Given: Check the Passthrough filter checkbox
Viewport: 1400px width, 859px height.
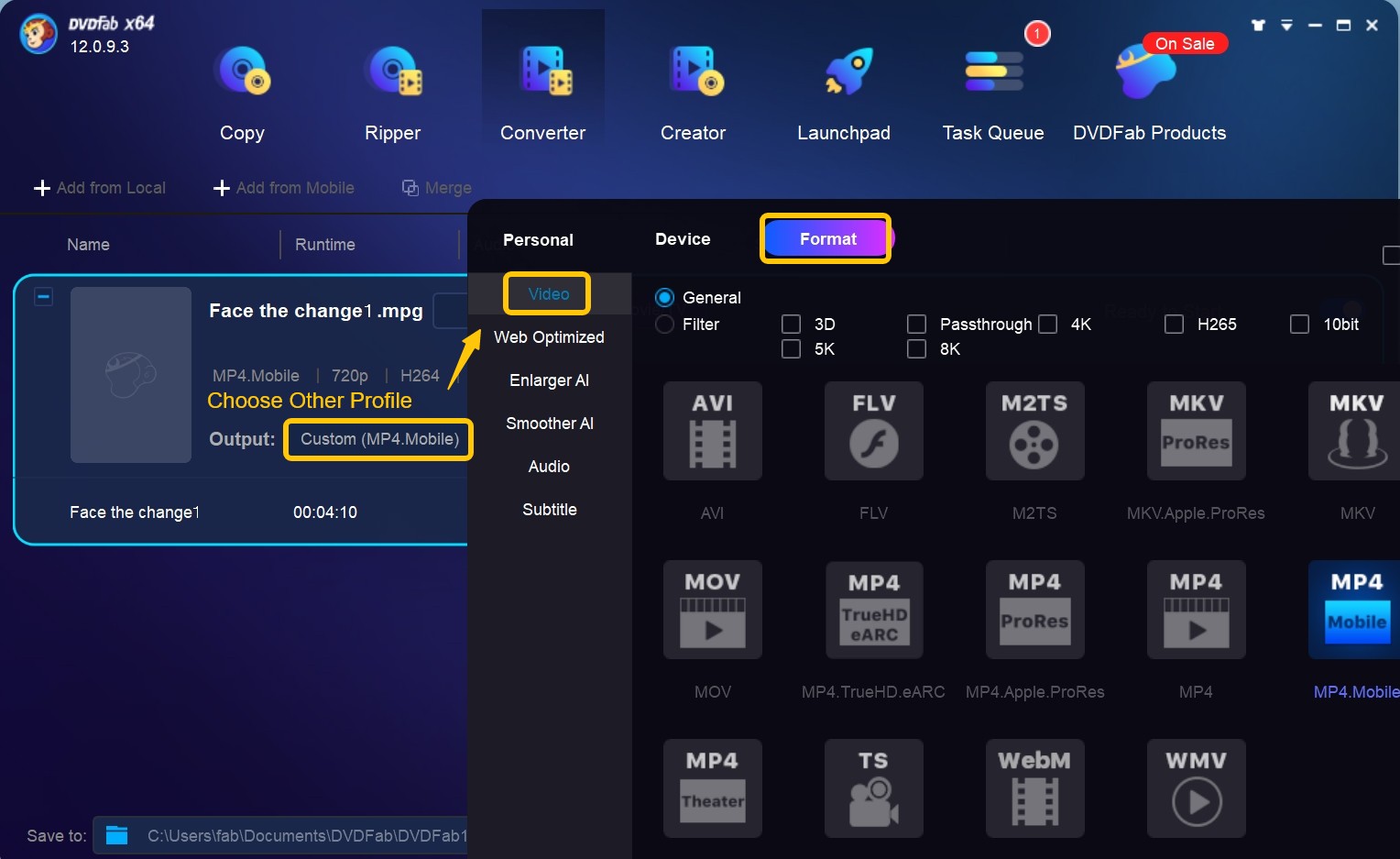Looking at the screenshot, I should tap(916, 325).
